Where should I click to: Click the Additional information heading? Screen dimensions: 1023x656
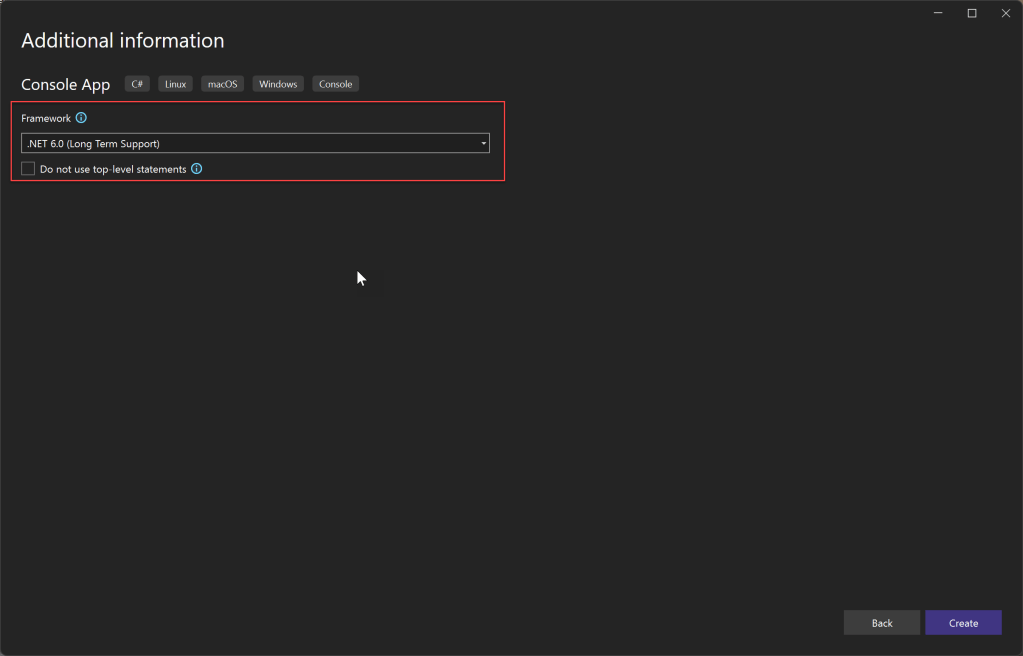(x=122, y=41)
